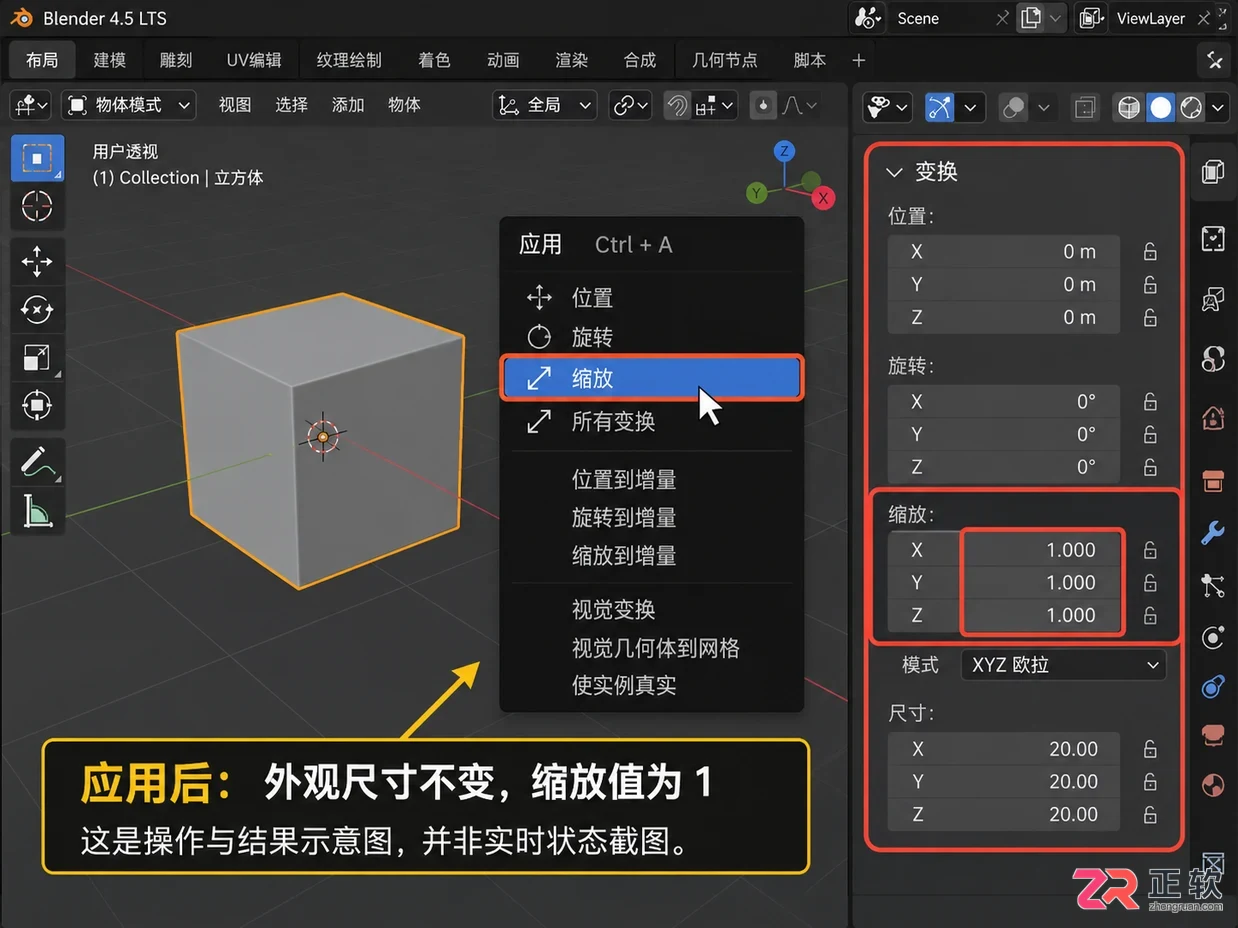Image resolution: width=1238 pixels, height=928 pixels.
Task: Open the topmost cube properties tab
Action: click(x=1213, y=172)
